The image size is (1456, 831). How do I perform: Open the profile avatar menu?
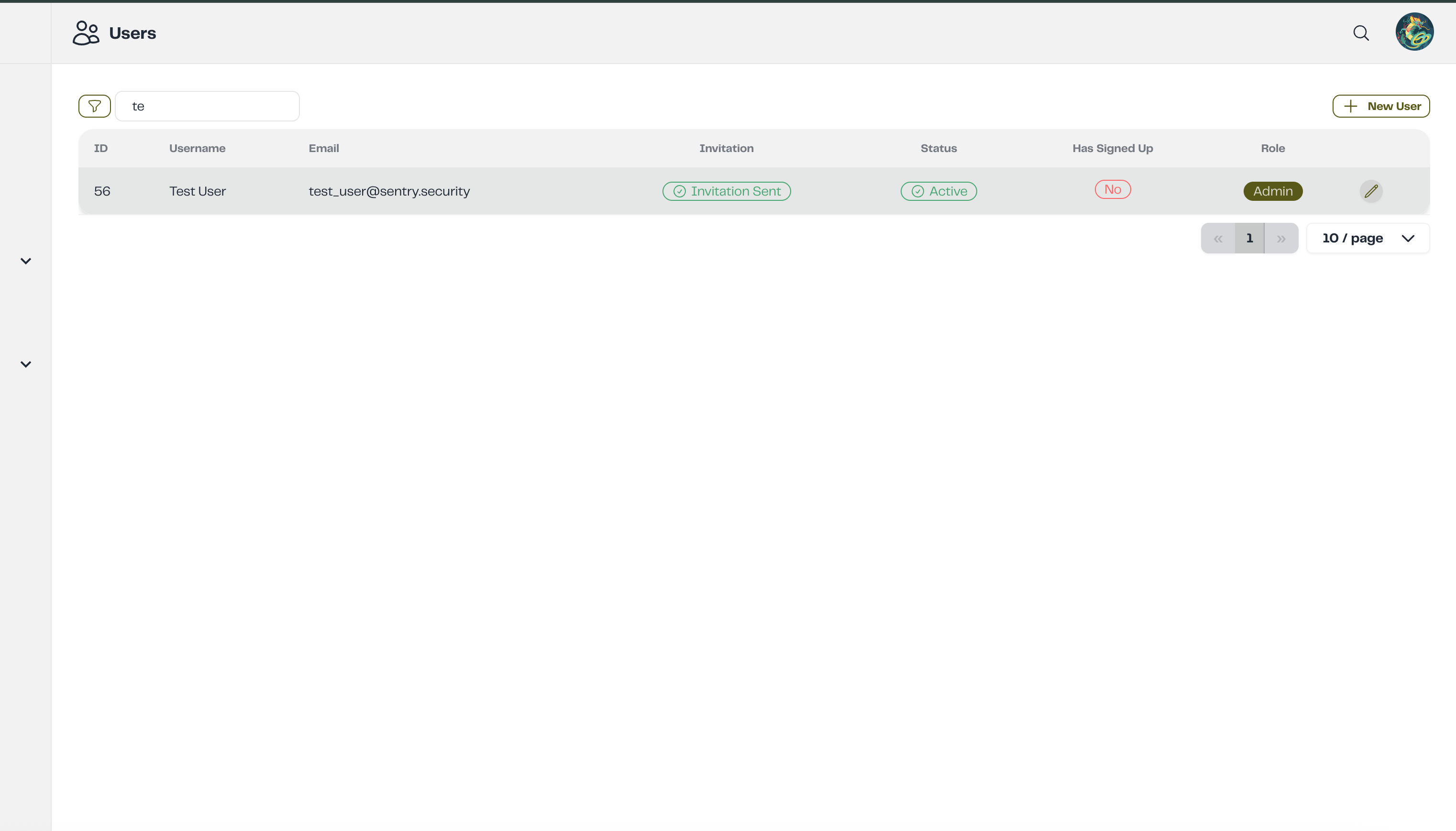point(1414,32)
